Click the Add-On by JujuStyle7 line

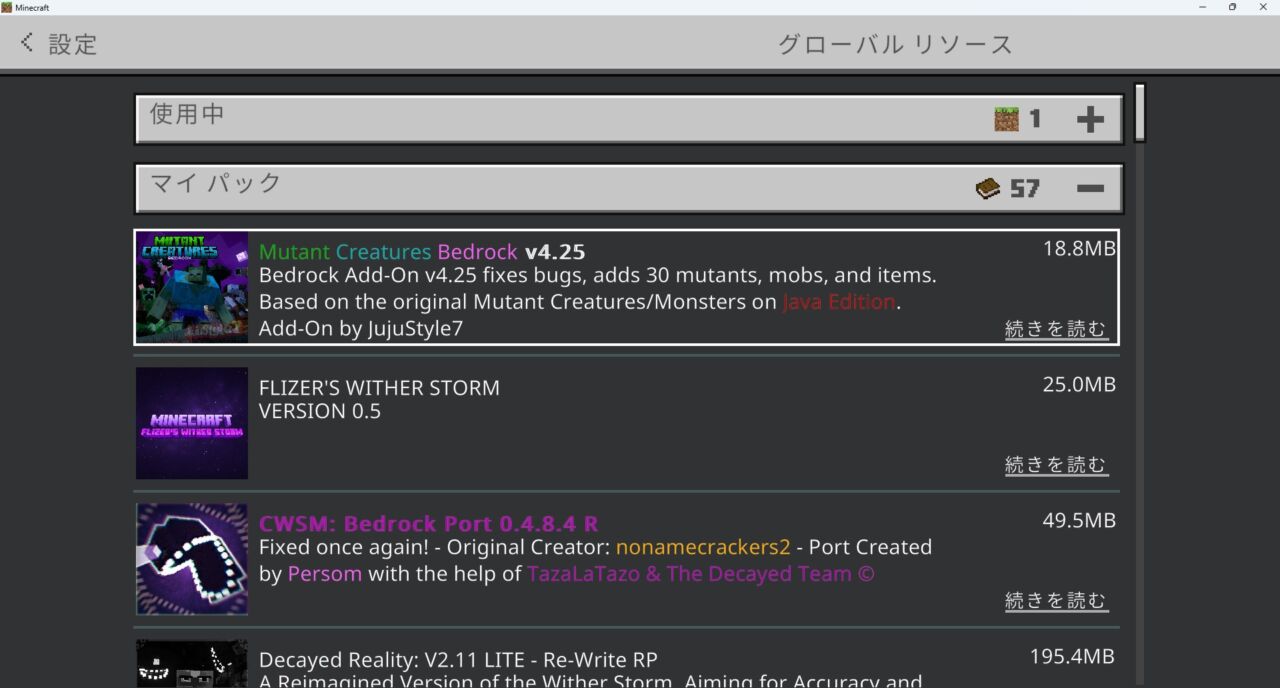[361, 328]
